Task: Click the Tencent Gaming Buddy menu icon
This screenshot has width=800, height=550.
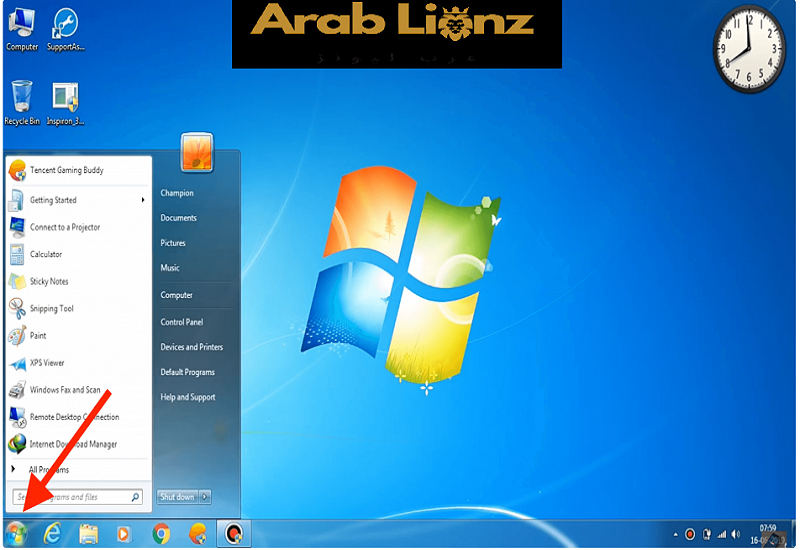Action: point(18,170)
